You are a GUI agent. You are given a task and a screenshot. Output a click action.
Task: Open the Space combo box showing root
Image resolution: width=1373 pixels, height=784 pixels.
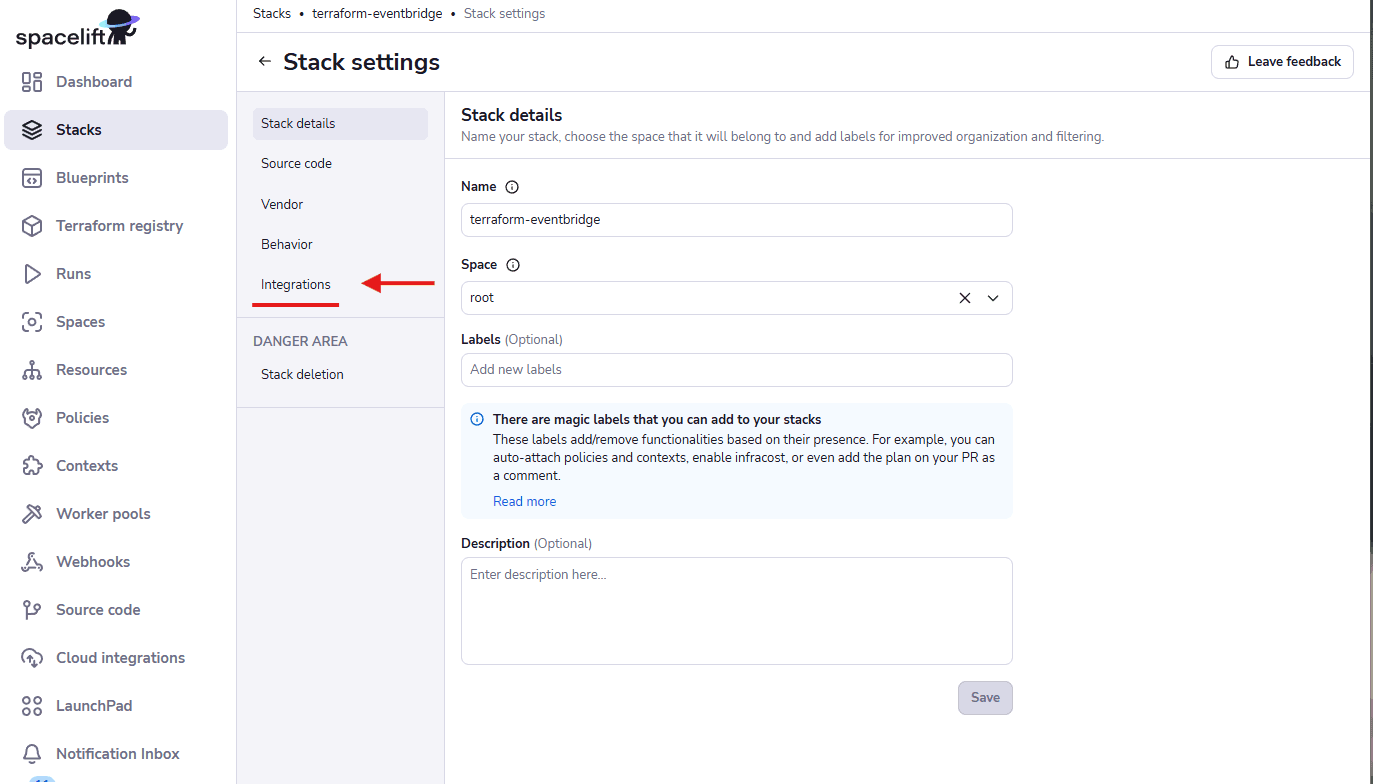coord(736,298)
